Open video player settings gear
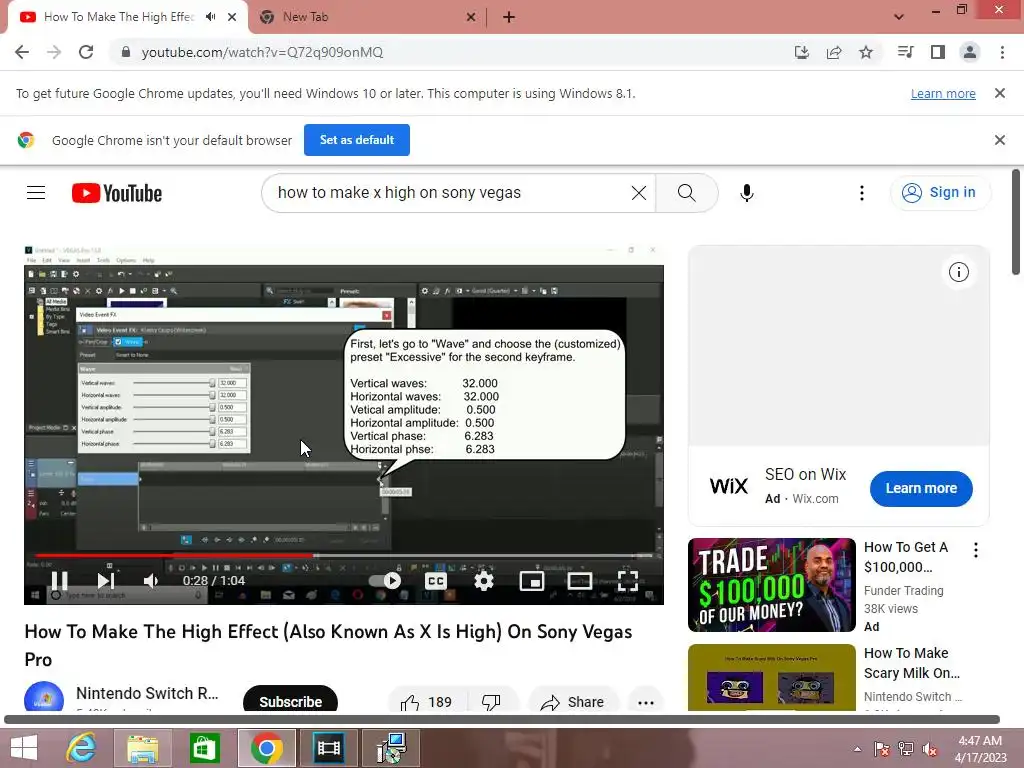Screen dimensions: 1024x768 coord(484,581)
